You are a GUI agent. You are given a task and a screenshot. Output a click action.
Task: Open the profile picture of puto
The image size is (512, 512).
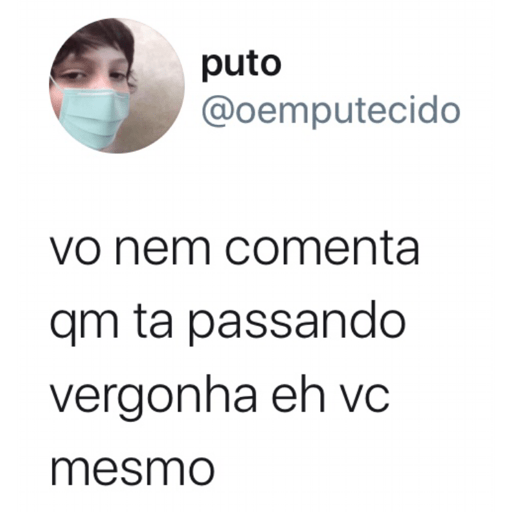point(117,86)
